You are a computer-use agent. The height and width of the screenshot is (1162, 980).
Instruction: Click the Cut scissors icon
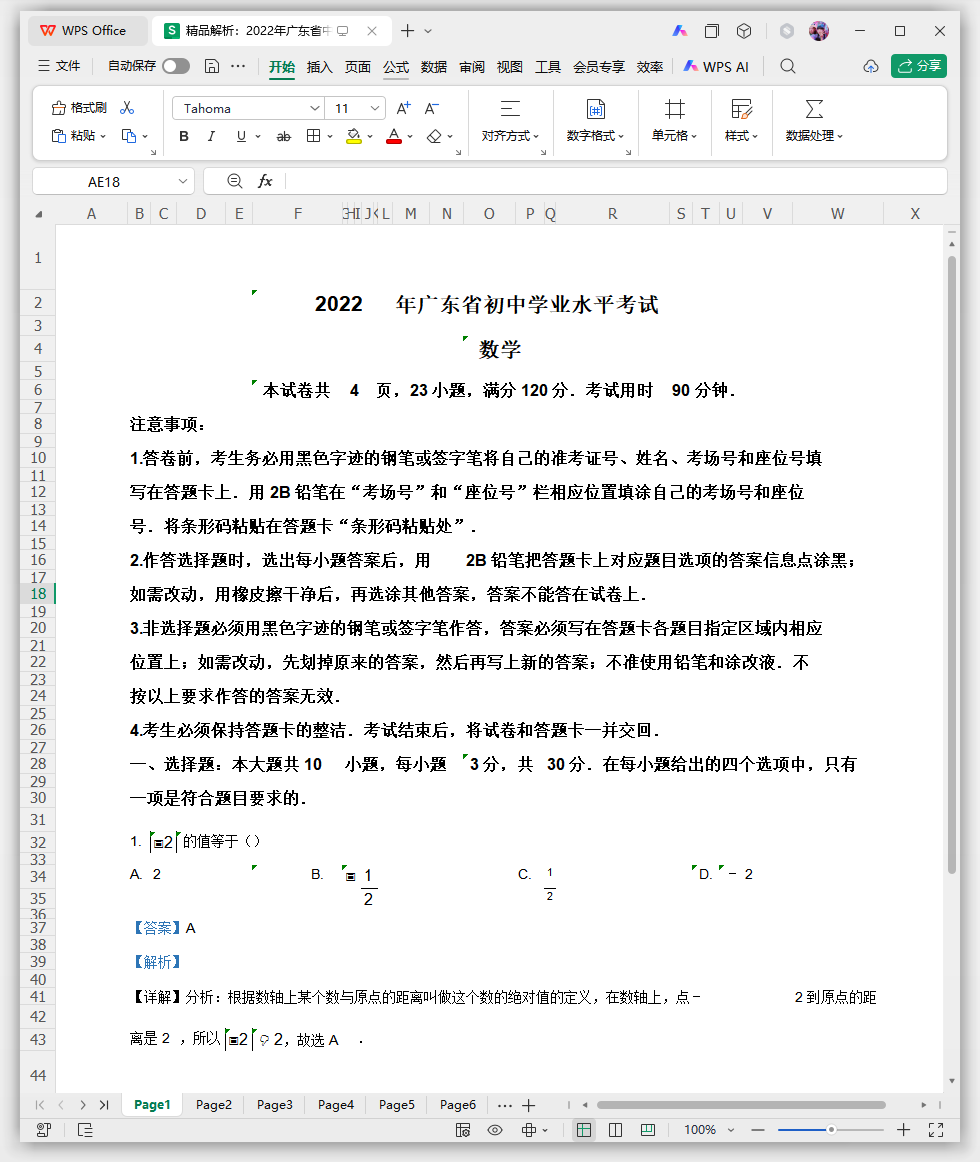coord(128,108)
